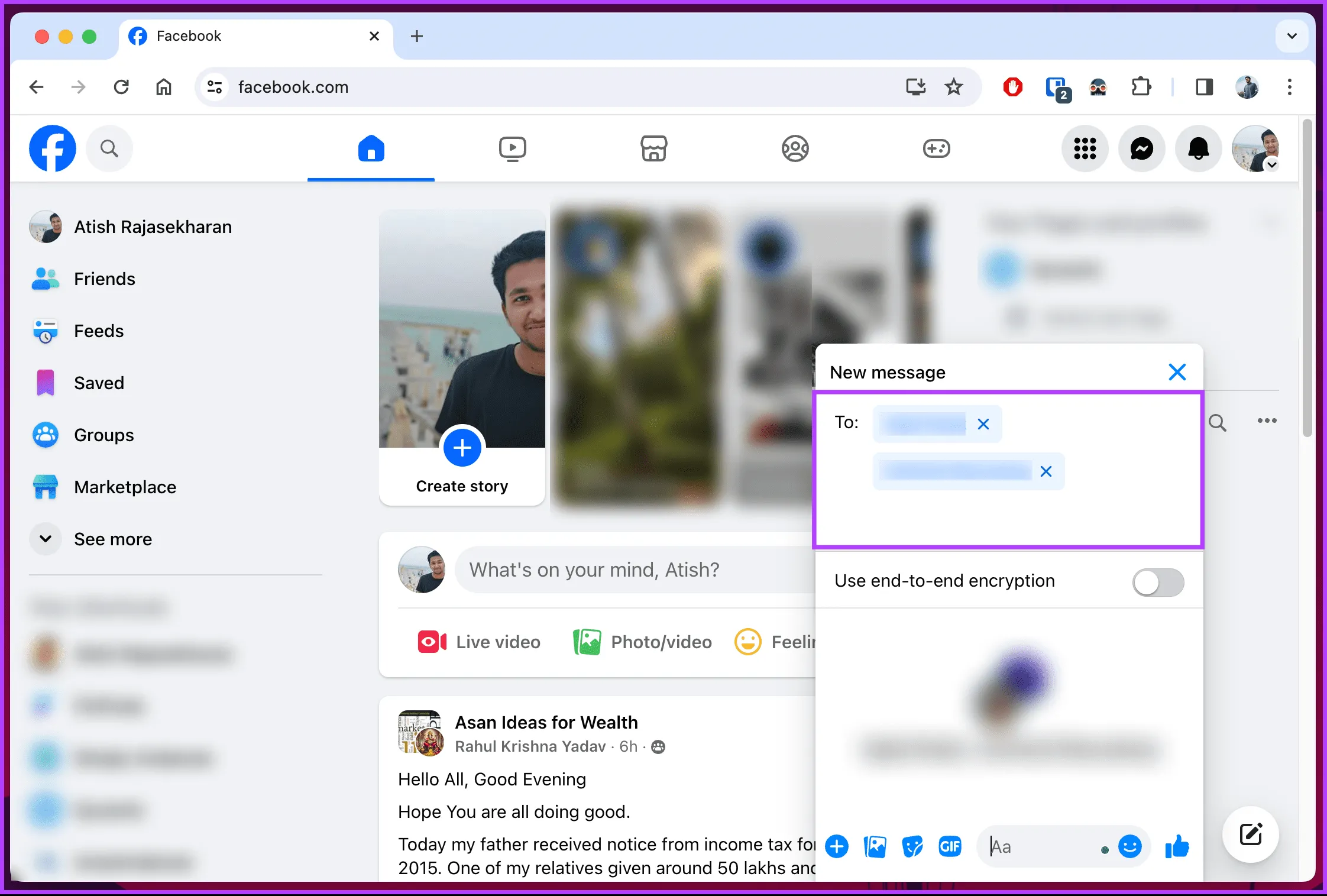Screen dimensions: 1327x896
Task: Open the emoji picker in chat
Action: (1129, 847)
